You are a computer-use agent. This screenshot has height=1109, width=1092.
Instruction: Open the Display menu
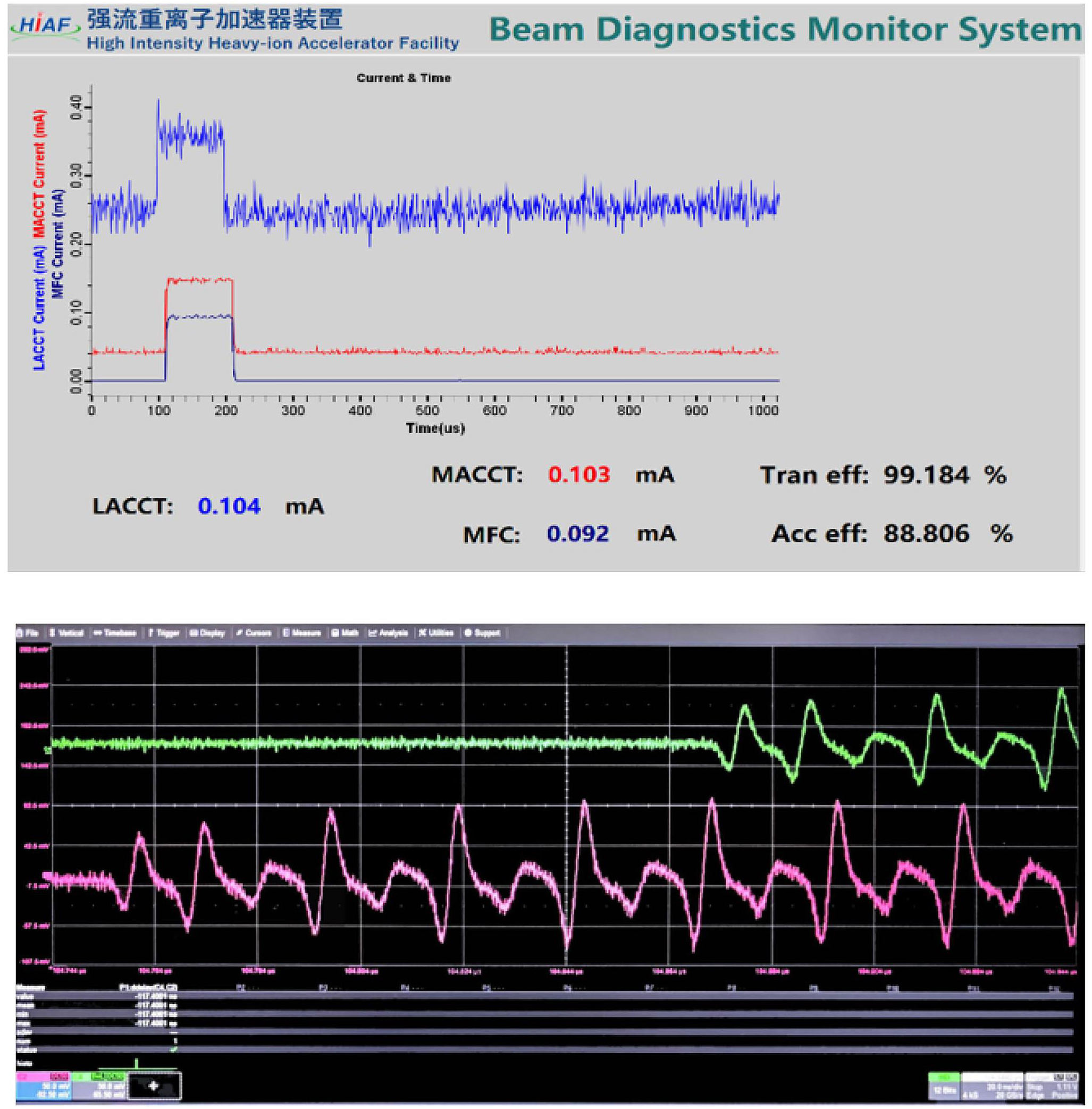(x=207, y=633)
